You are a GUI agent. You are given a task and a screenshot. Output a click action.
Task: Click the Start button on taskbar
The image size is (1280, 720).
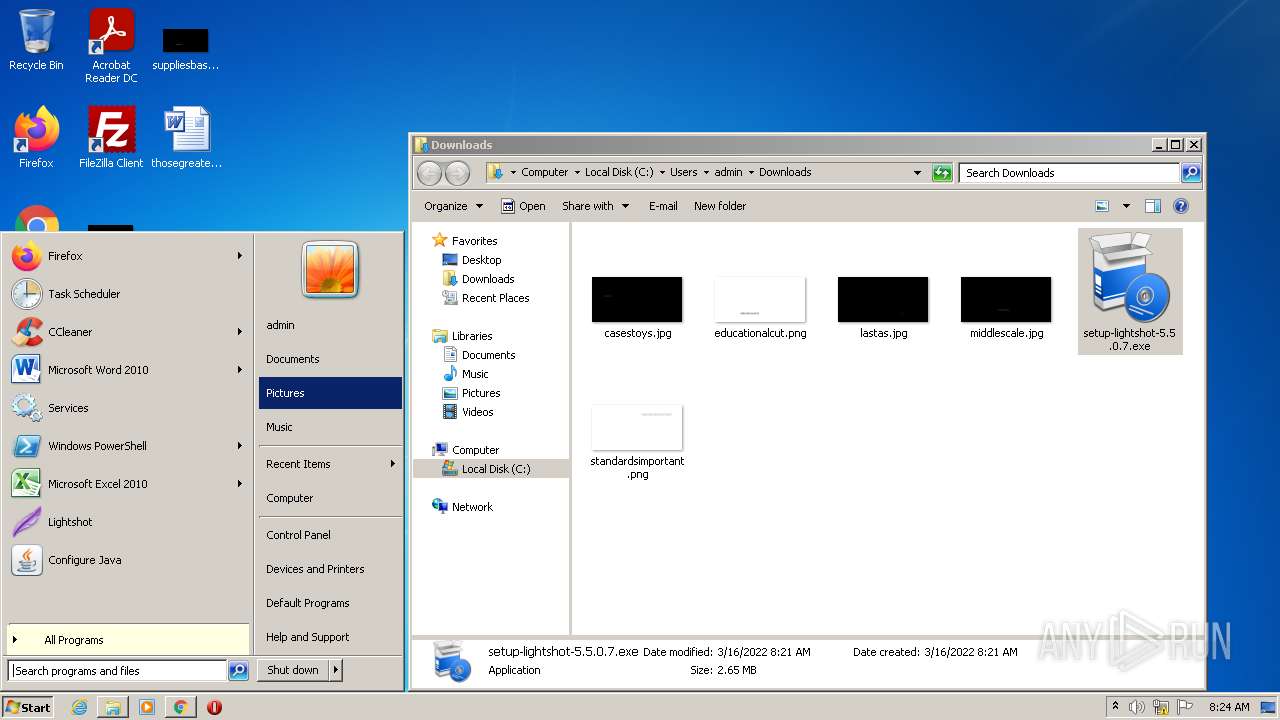(x=28, y=707)
